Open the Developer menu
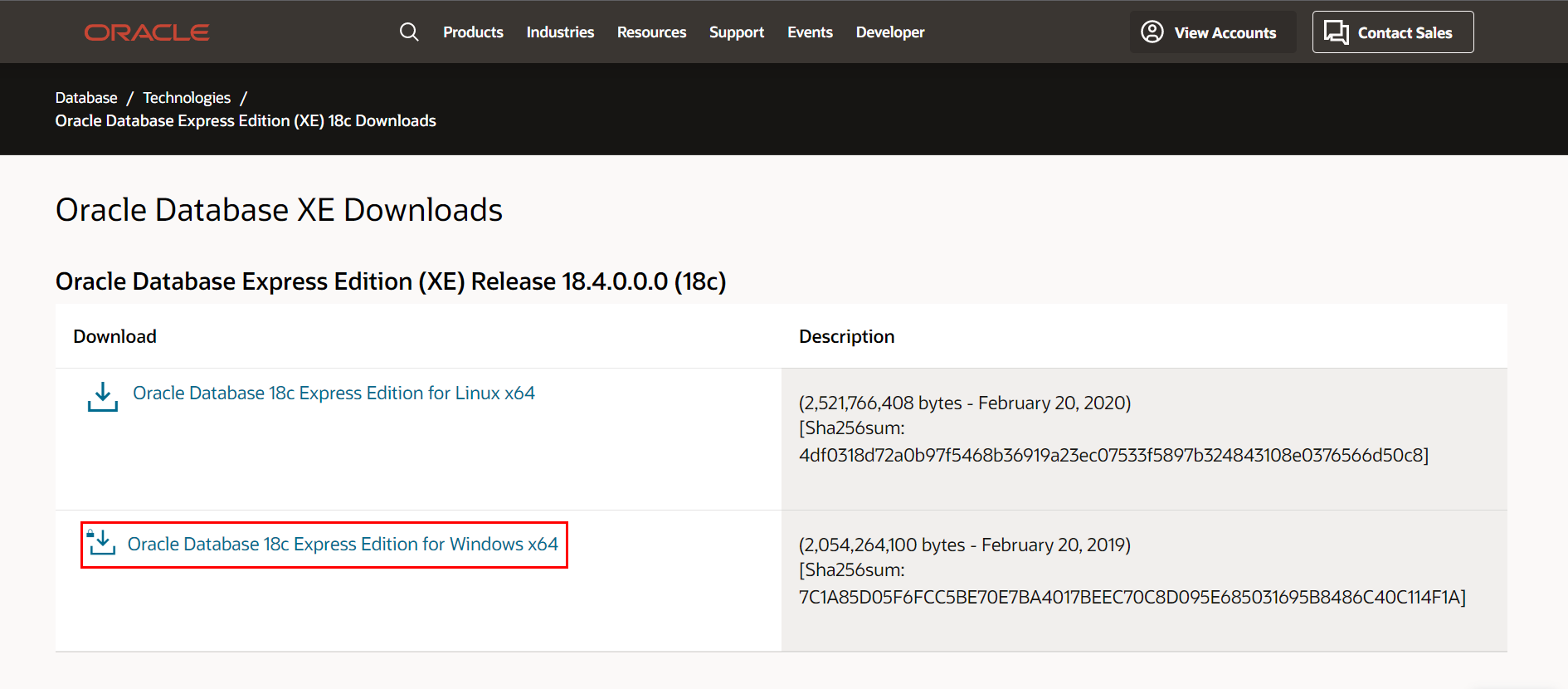The width and height of the screenshot is (1568, 689). pyautogui.click(x=890, y=32)
